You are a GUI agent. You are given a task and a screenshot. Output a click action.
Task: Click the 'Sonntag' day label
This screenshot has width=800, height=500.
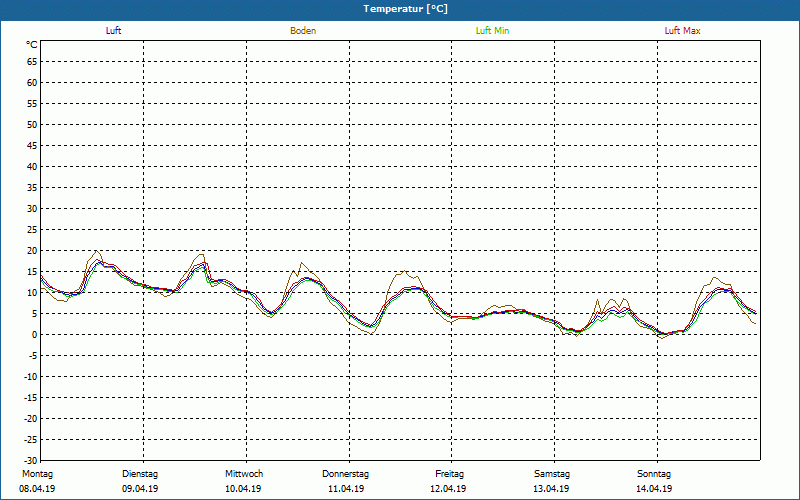(x=654, y=474)
